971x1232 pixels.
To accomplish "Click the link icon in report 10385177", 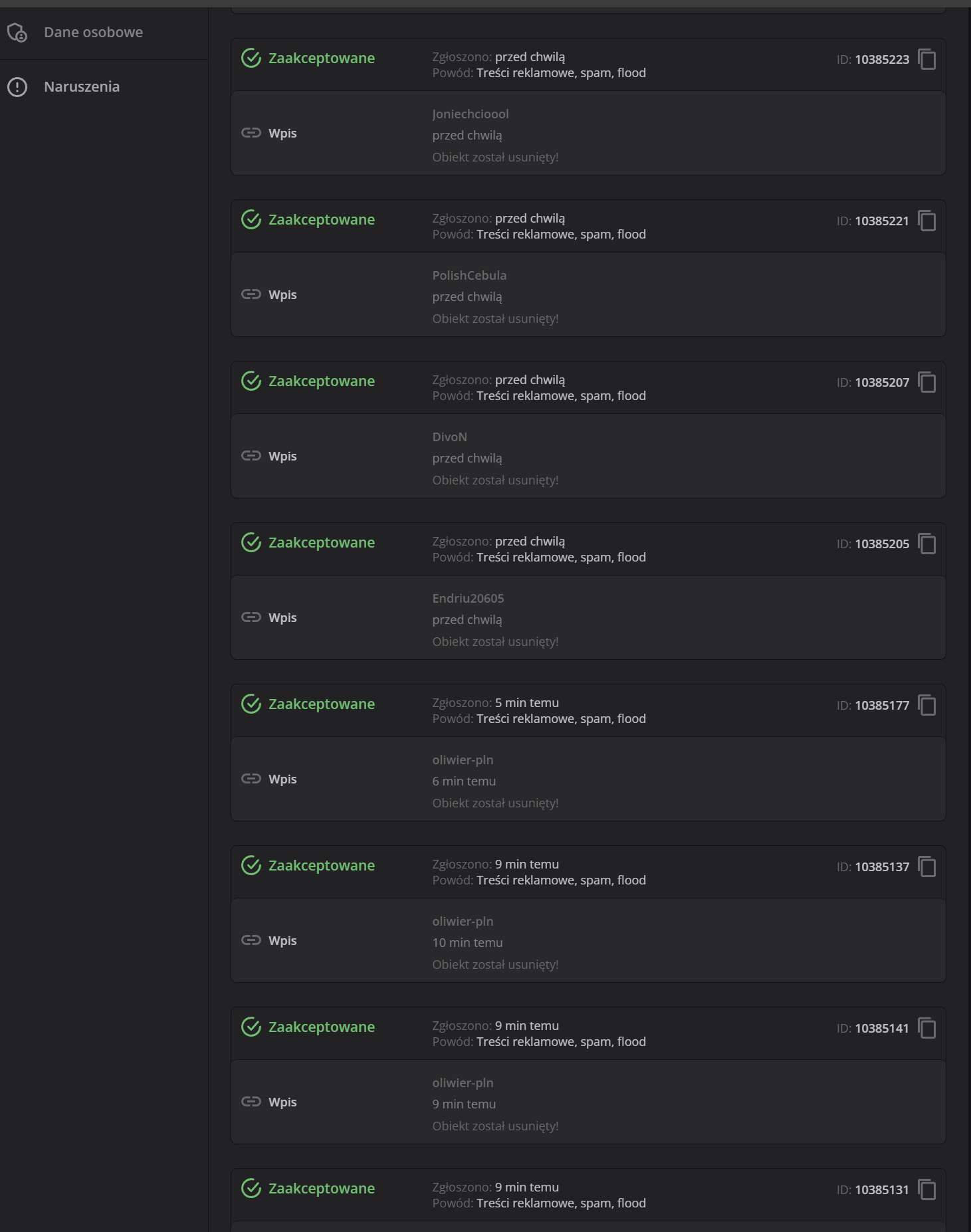I will [x=251, y=779].
